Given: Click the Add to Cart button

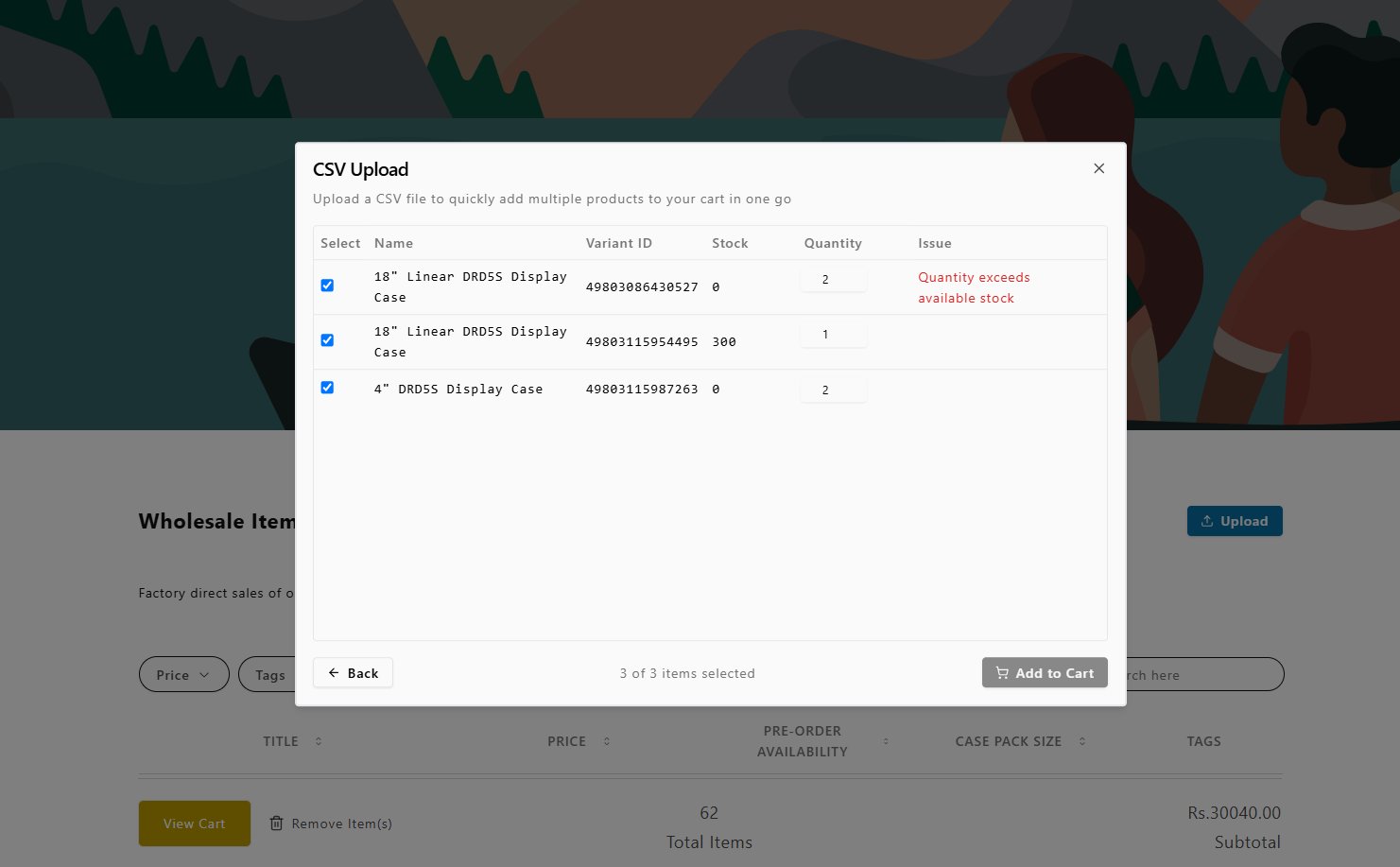Looking at the screenshot, I should [1045, 673].
